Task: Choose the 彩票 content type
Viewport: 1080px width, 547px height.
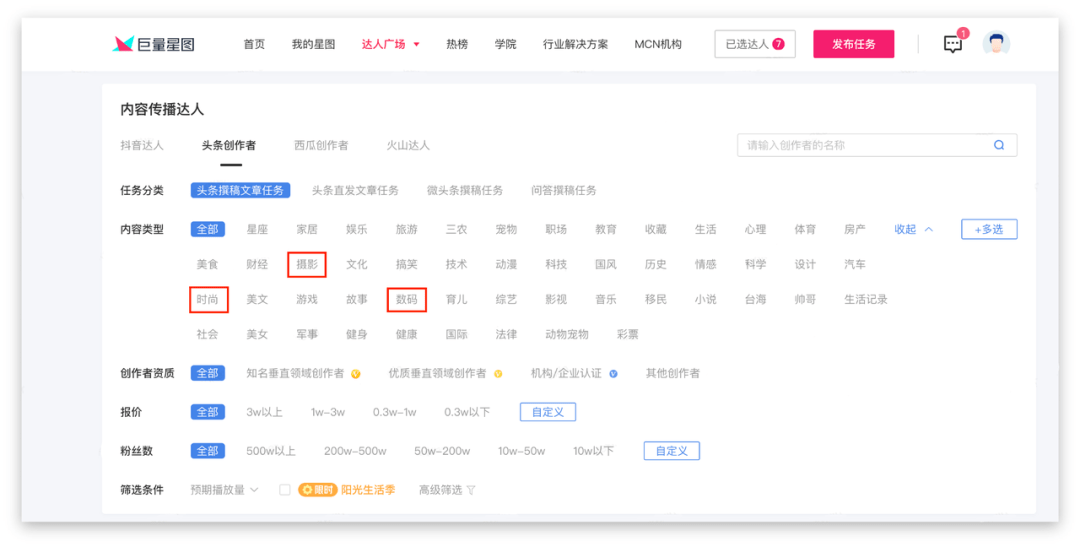Action: (x=627, y=335)
